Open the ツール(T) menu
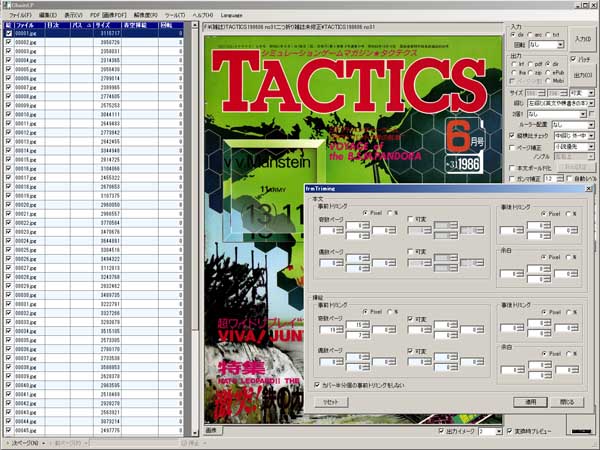Image resolution: width=600 pixels, height=450 pixels. (174, 15)
